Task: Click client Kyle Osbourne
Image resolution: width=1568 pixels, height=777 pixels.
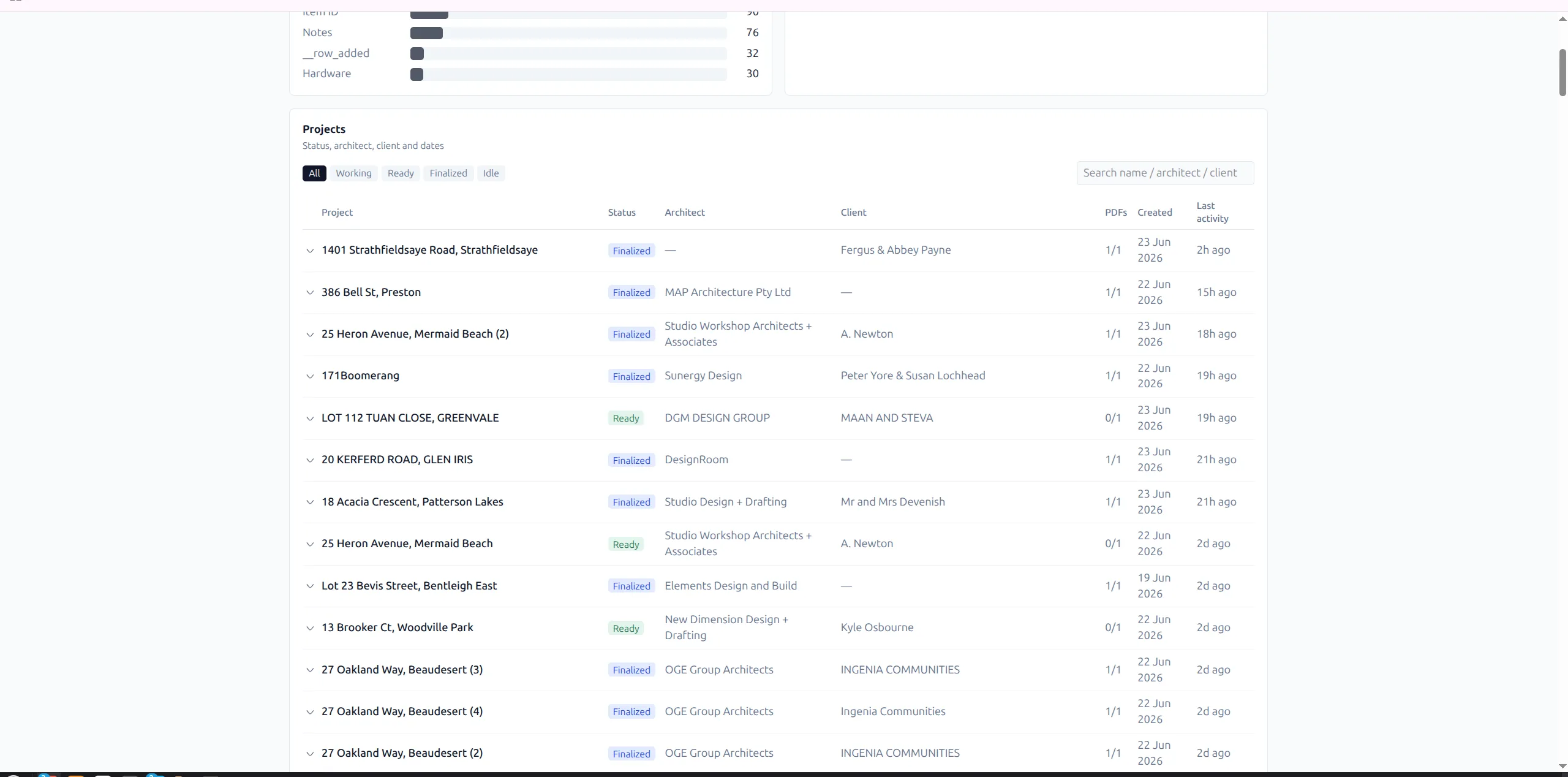Action: [x=877, y=627]
